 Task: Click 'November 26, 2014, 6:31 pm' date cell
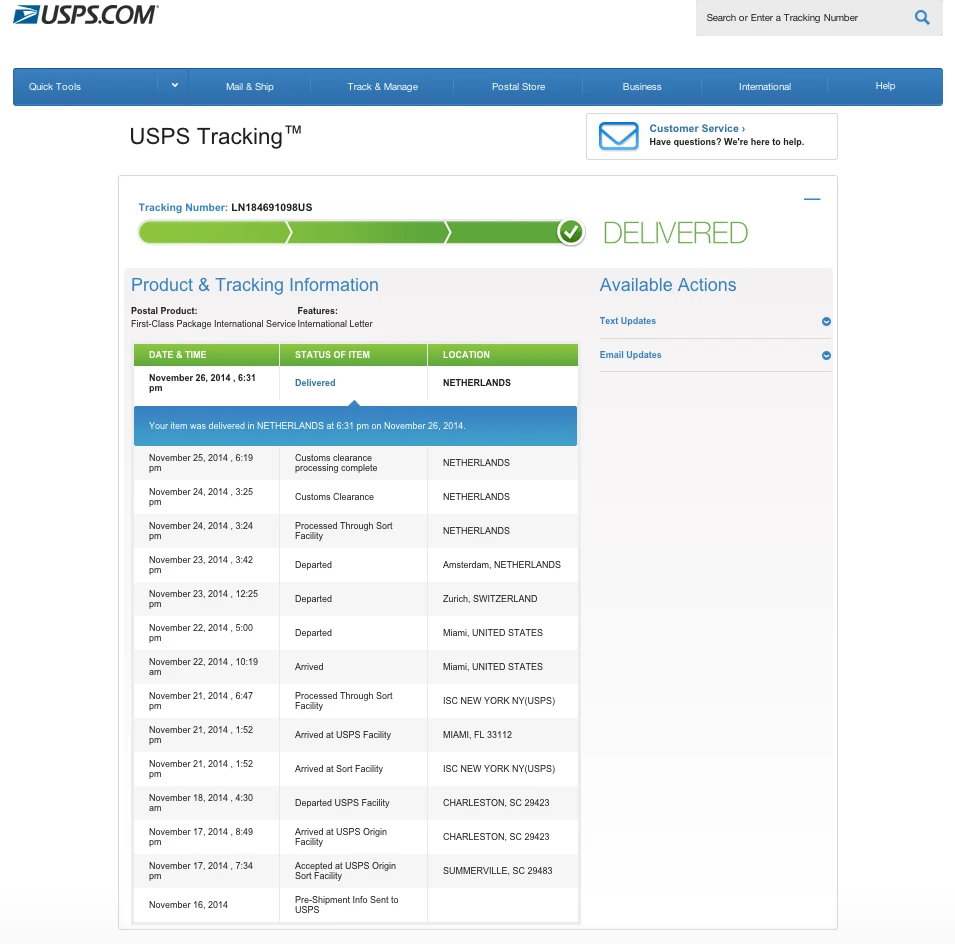(x=202, y=383)
